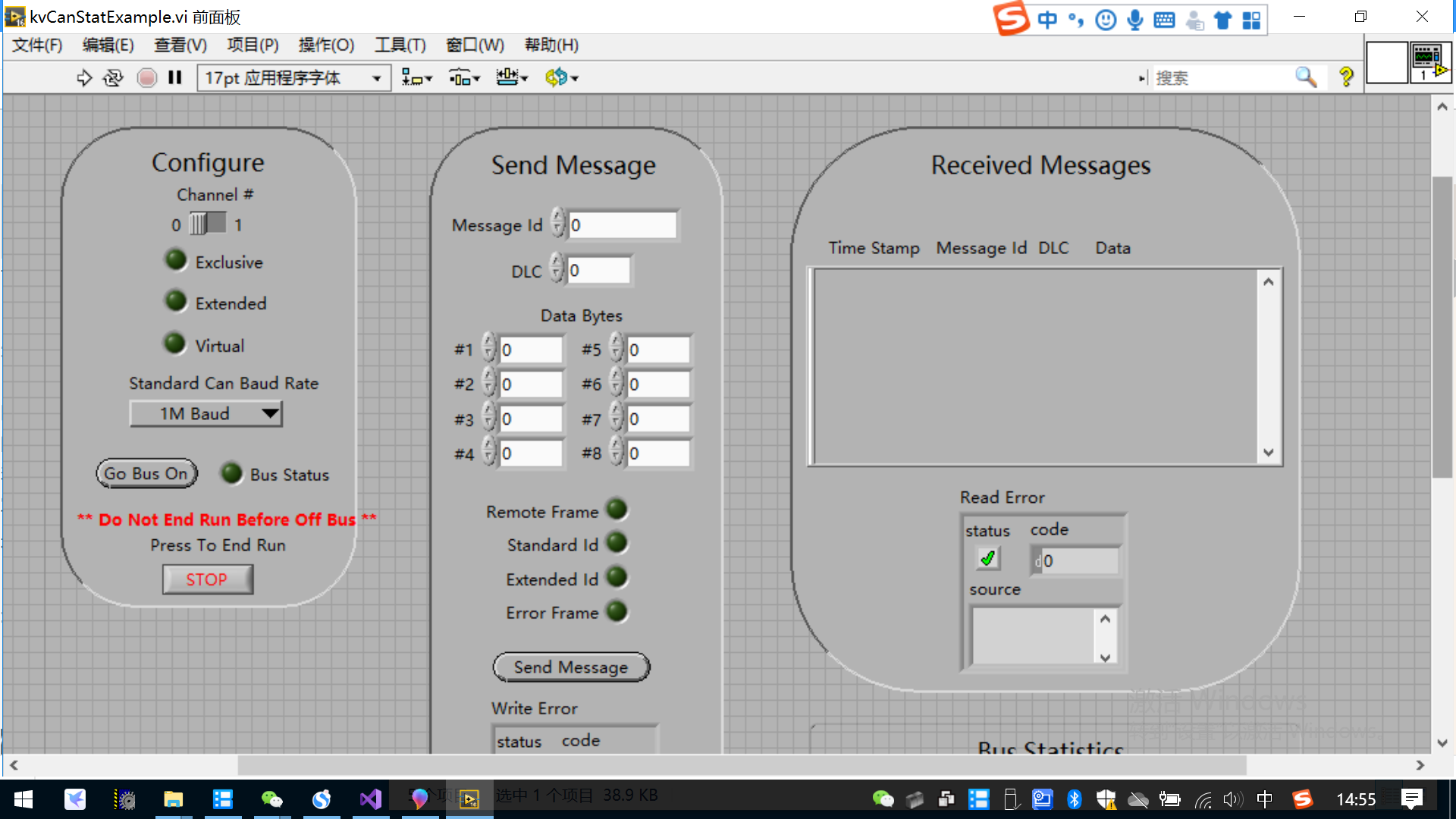1456x819 pixels.
Task: Open the Align Objects tool
Action: coord(416,77)
